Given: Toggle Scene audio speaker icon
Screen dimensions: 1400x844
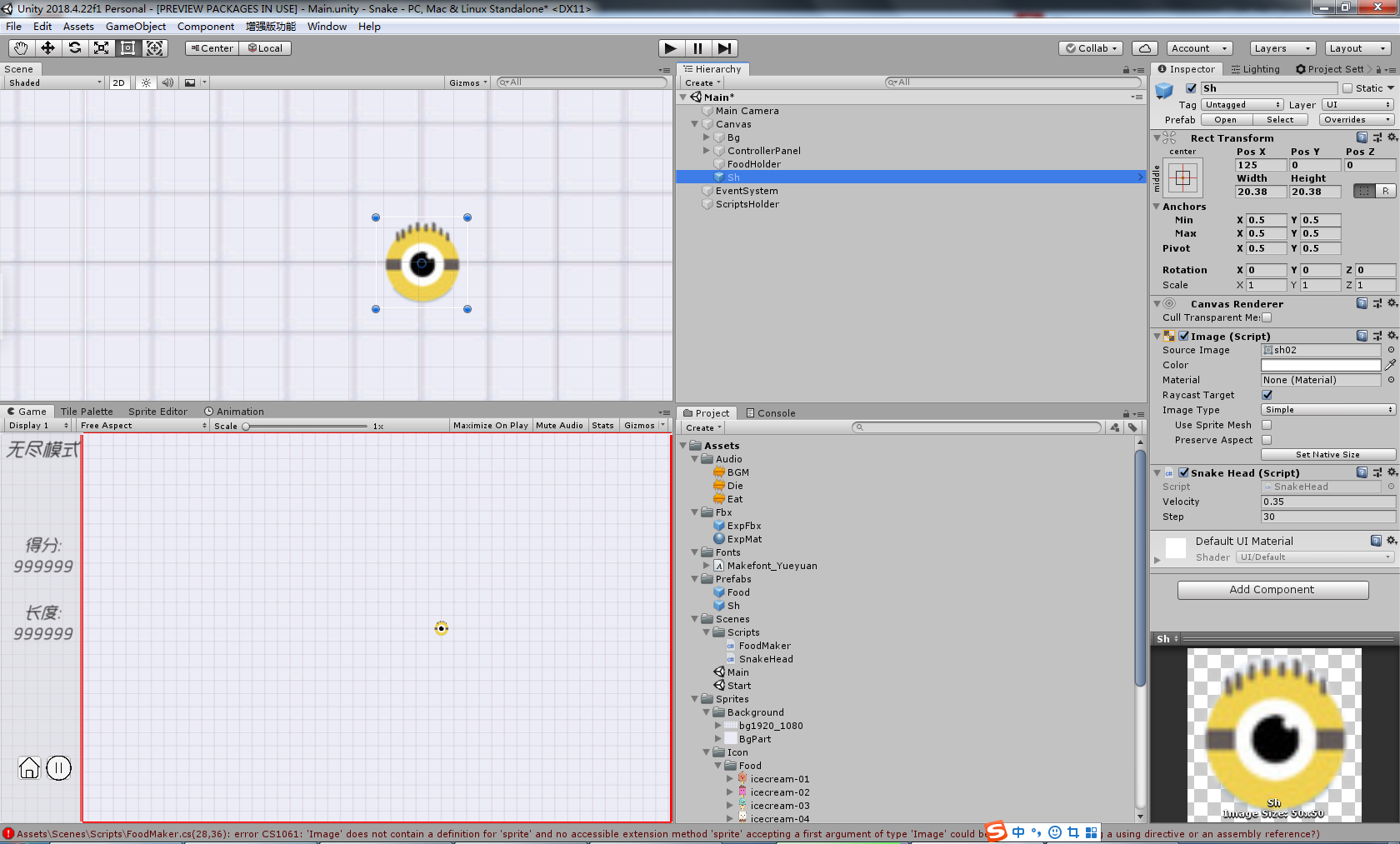Looking at the screenshot, I should coord(167,82).
